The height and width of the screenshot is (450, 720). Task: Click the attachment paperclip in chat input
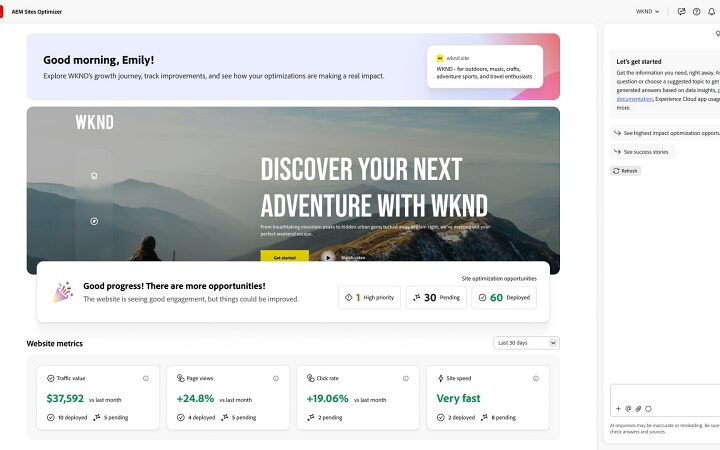pyautogui.click(x=638, y=409)
